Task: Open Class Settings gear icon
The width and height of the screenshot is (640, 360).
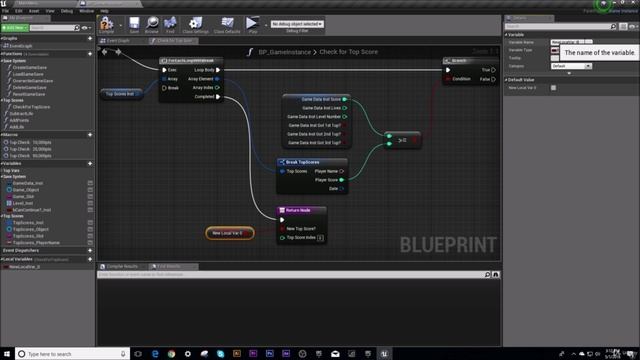Action: pos(196,24)
